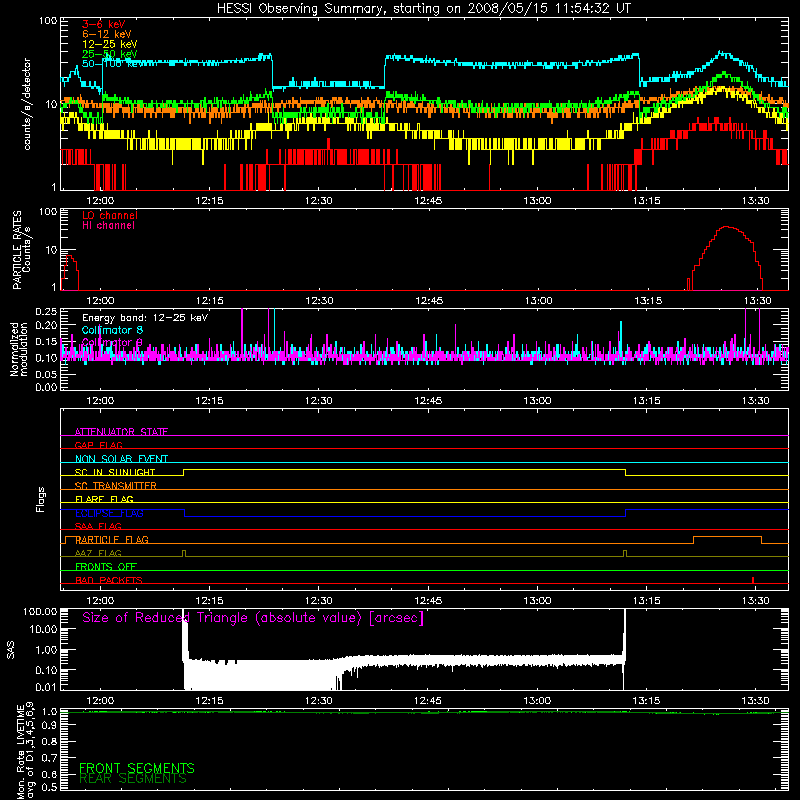Click the 'Flags' vertical axis label

(x=40, y=499)
